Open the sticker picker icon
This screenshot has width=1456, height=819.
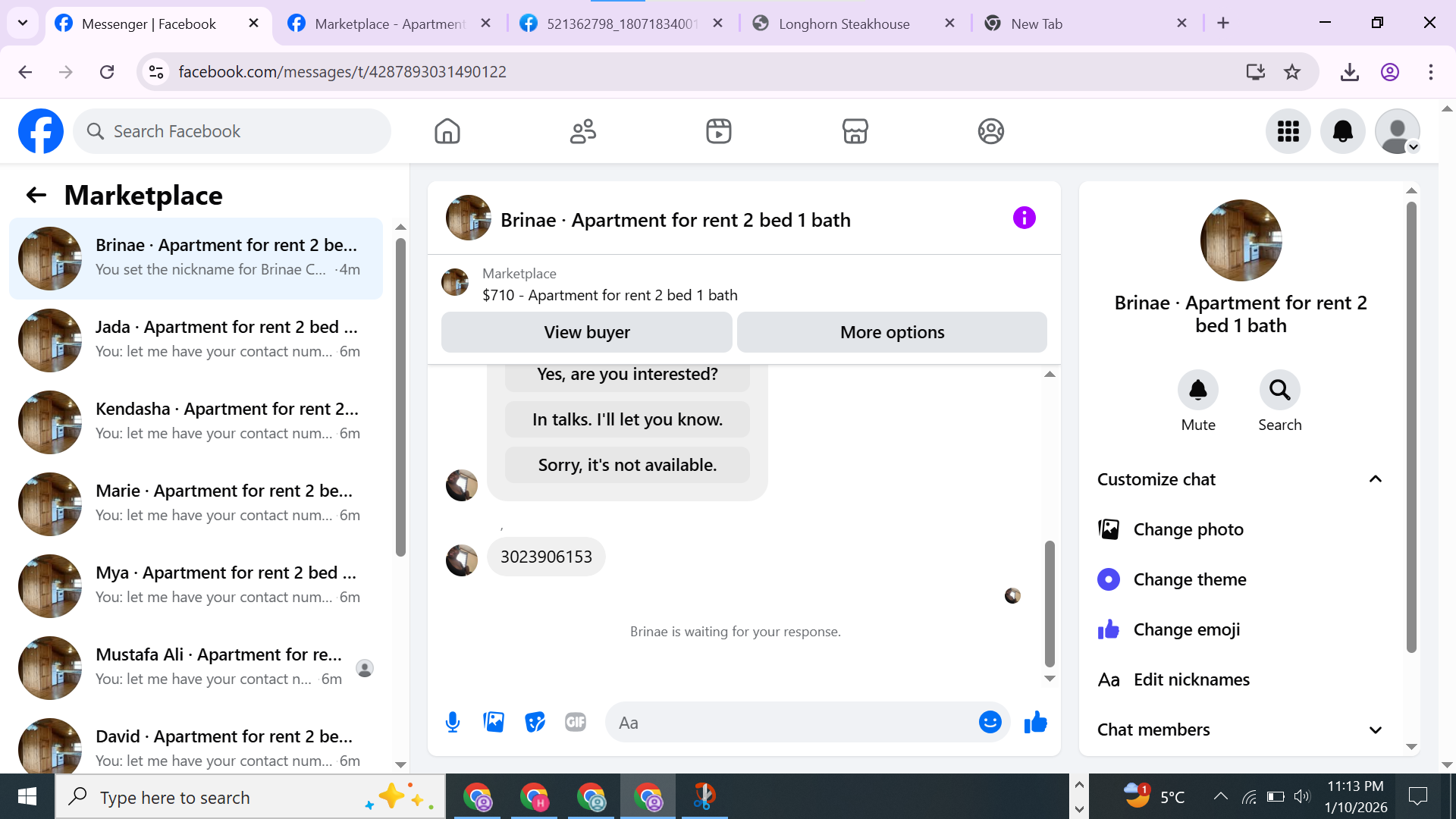(x=535, y=722)
